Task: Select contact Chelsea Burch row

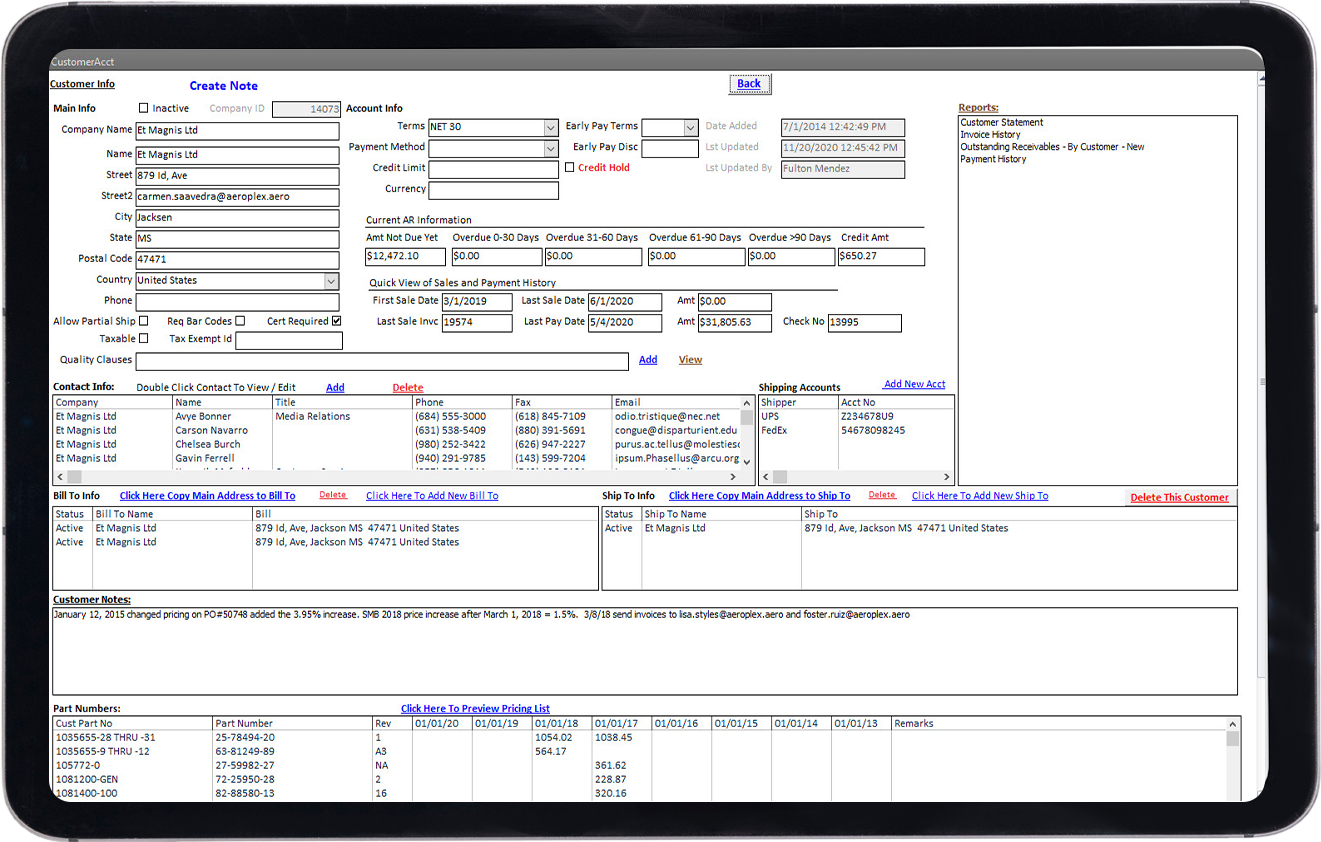Action: pos(398,445)
